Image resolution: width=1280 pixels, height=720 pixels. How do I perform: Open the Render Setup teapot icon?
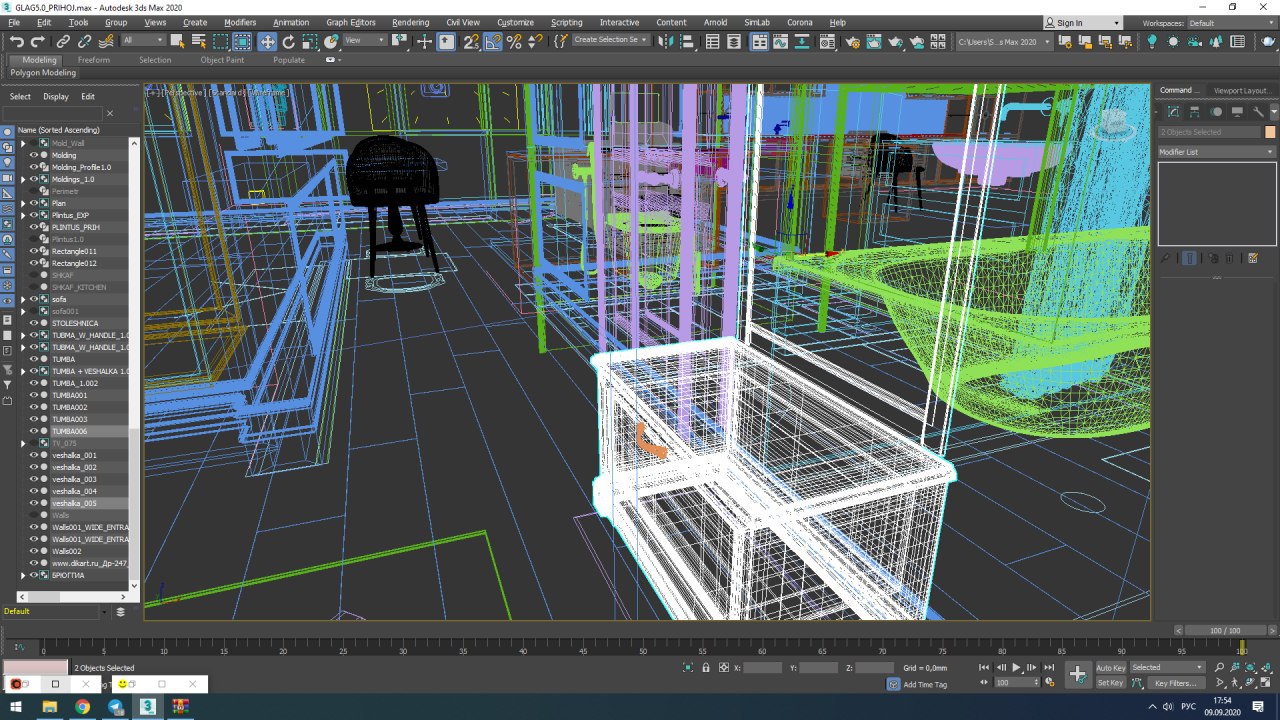pos(853,41)
